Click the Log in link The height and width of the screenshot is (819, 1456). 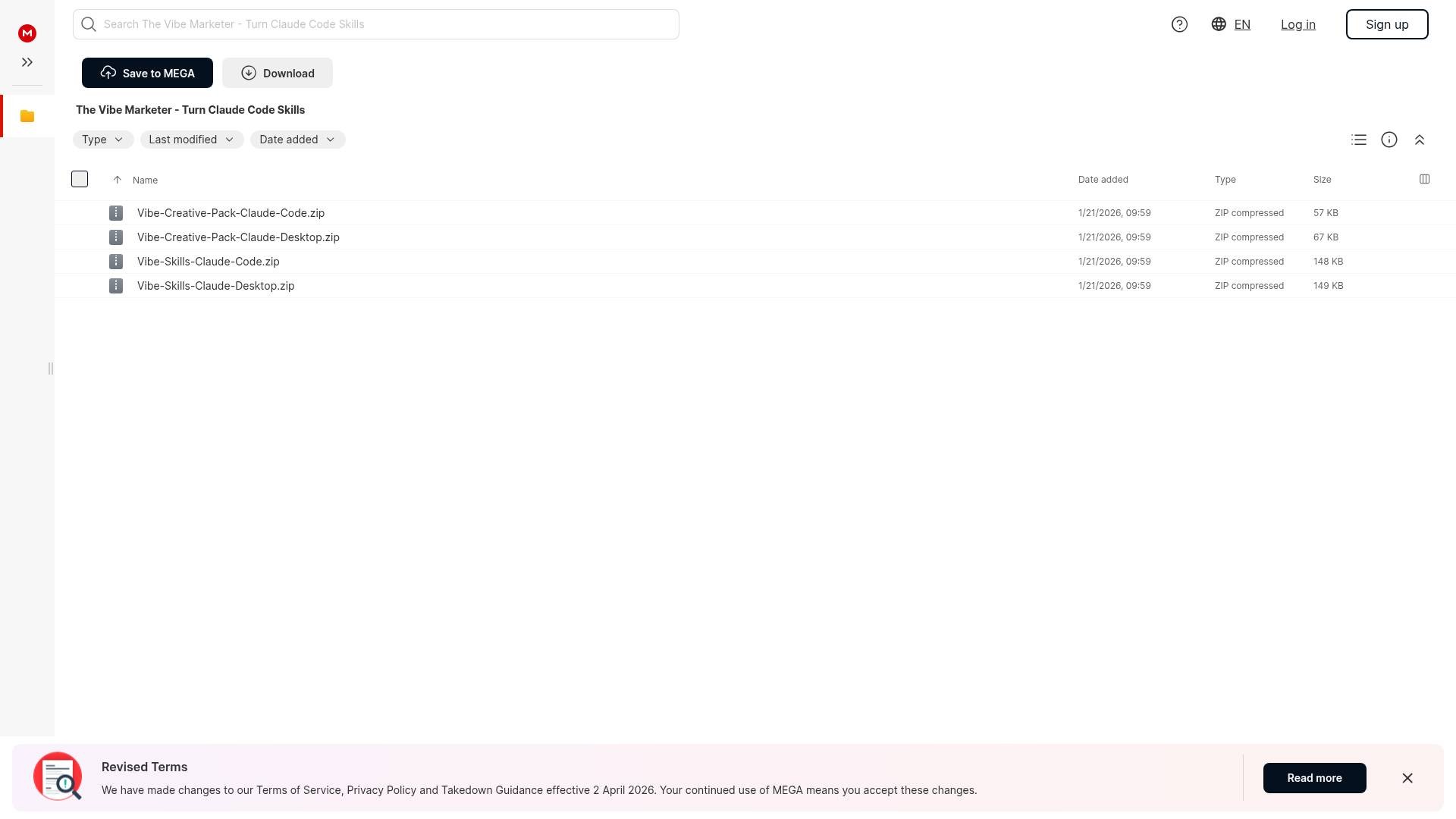(1298, 24)
